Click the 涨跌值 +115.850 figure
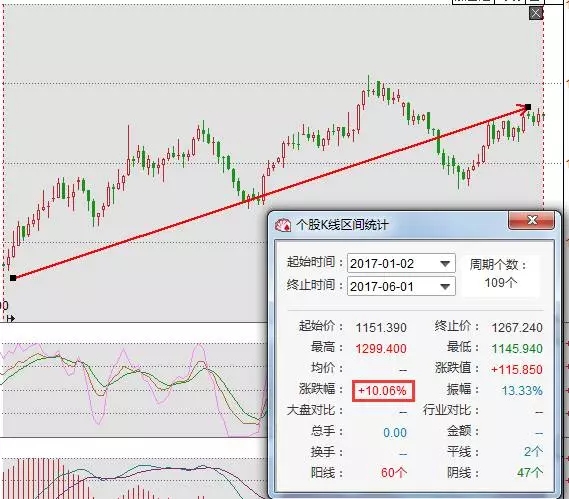The image size is (569, 499). point(517,370)
